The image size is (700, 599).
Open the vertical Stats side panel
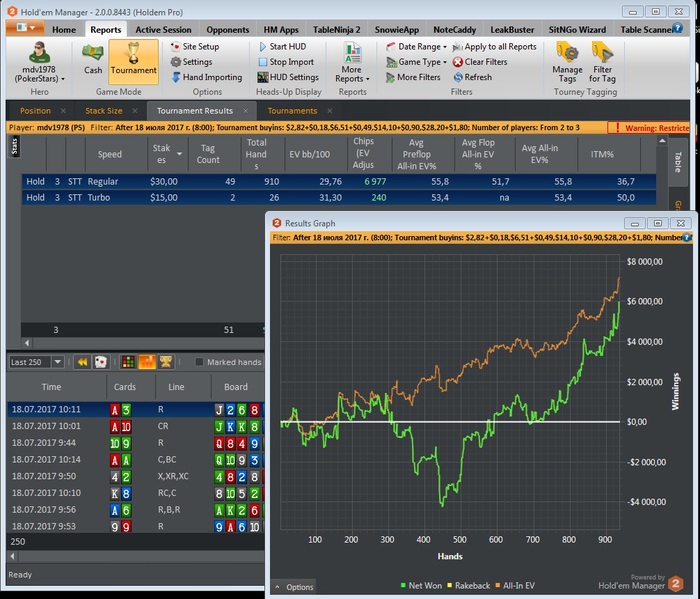14,147
